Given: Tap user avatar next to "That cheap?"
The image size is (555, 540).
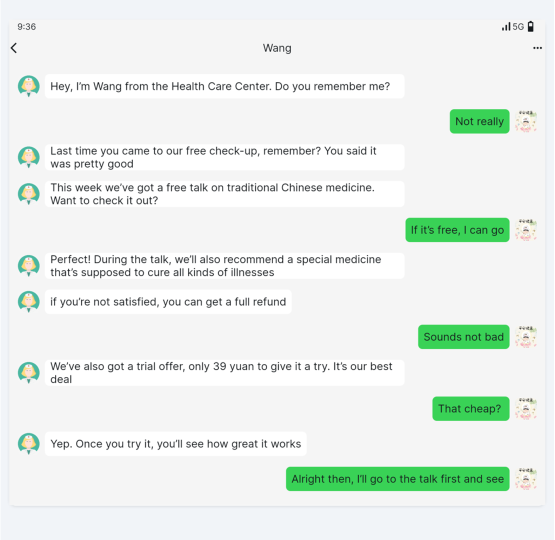Looking at the screenshot, I should [526, 409].
